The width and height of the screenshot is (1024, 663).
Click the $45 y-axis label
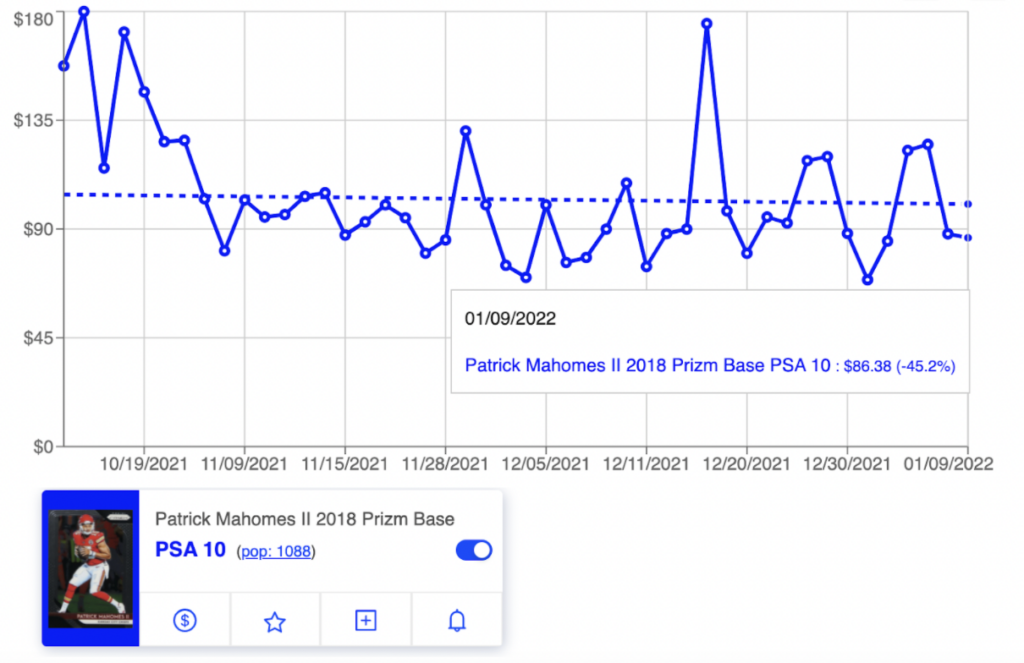39,338
